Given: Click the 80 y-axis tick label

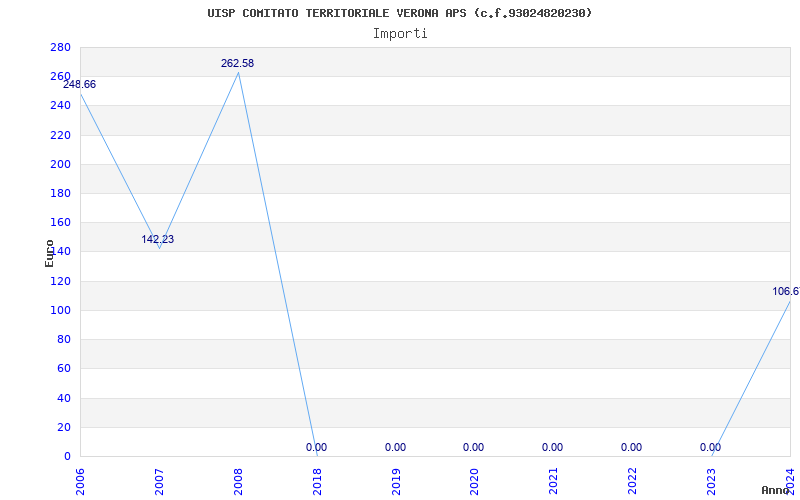Looking at the screenshot, I should point(63,339).
